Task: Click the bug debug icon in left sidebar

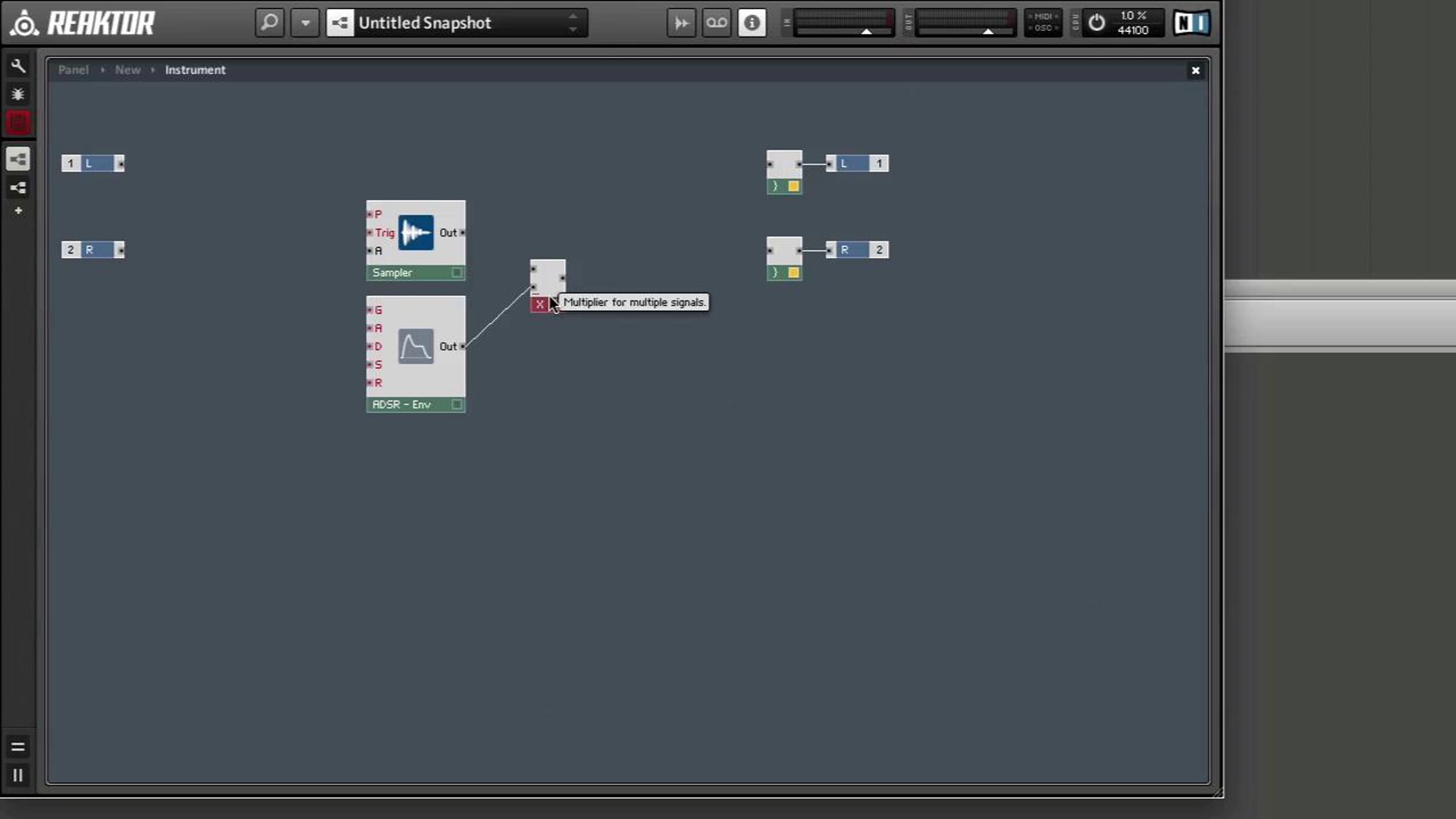Action: click(x=18, y=94)
